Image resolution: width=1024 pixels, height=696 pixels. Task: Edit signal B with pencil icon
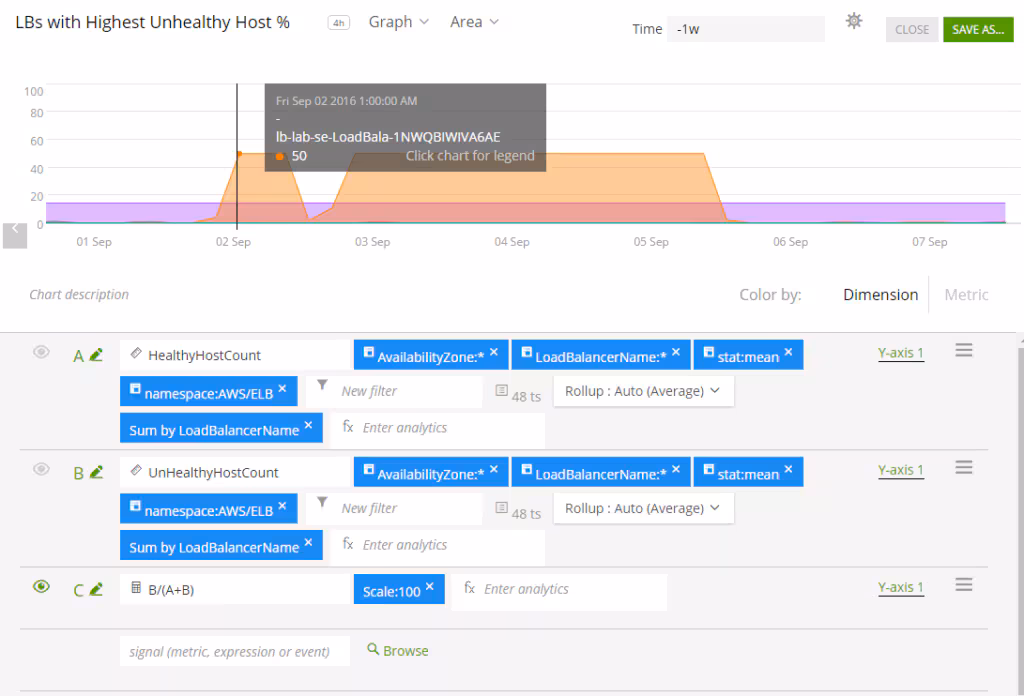pyautogui.click(x=96, y=473)
